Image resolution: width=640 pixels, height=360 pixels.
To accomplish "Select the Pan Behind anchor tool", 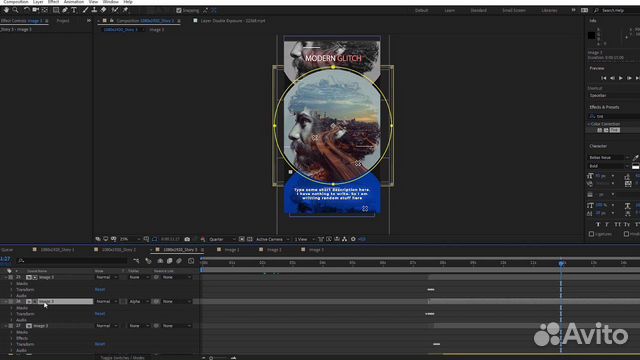I will point(44,10).
